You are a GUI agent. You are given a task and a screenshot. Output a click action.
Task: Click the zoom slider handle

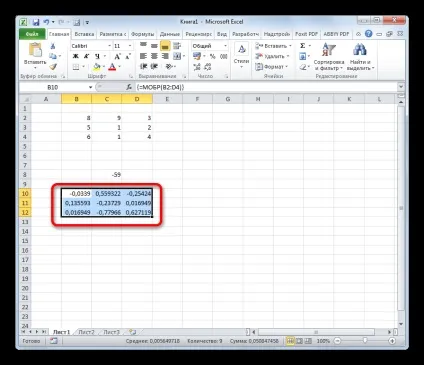point(365,341)
